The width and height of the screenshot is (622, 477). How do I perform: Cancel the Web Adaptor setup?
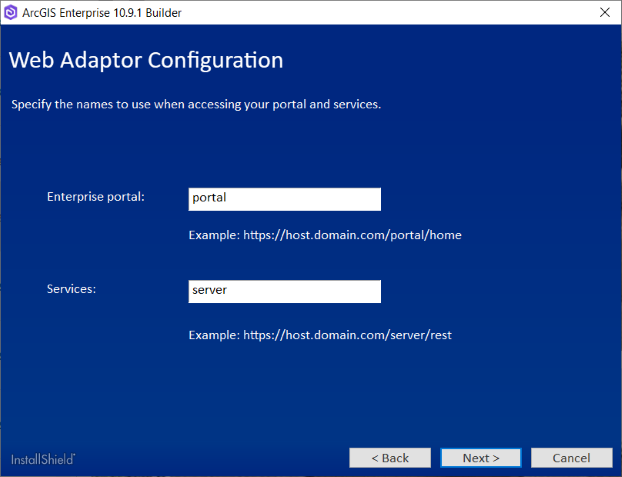[571, 458]
